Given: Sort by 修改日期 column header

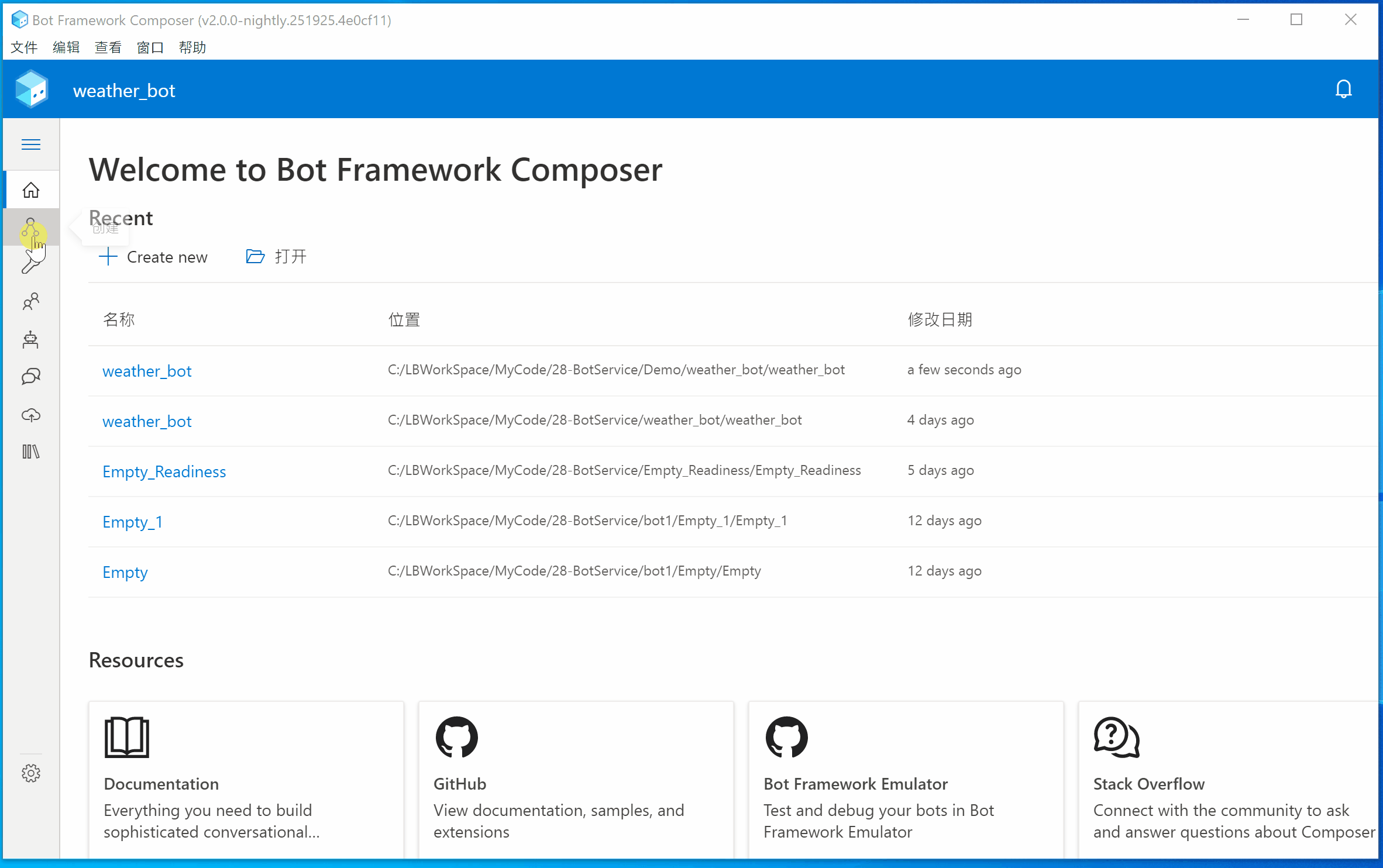Looking at the screenshot, I should (x=940, y=319).
